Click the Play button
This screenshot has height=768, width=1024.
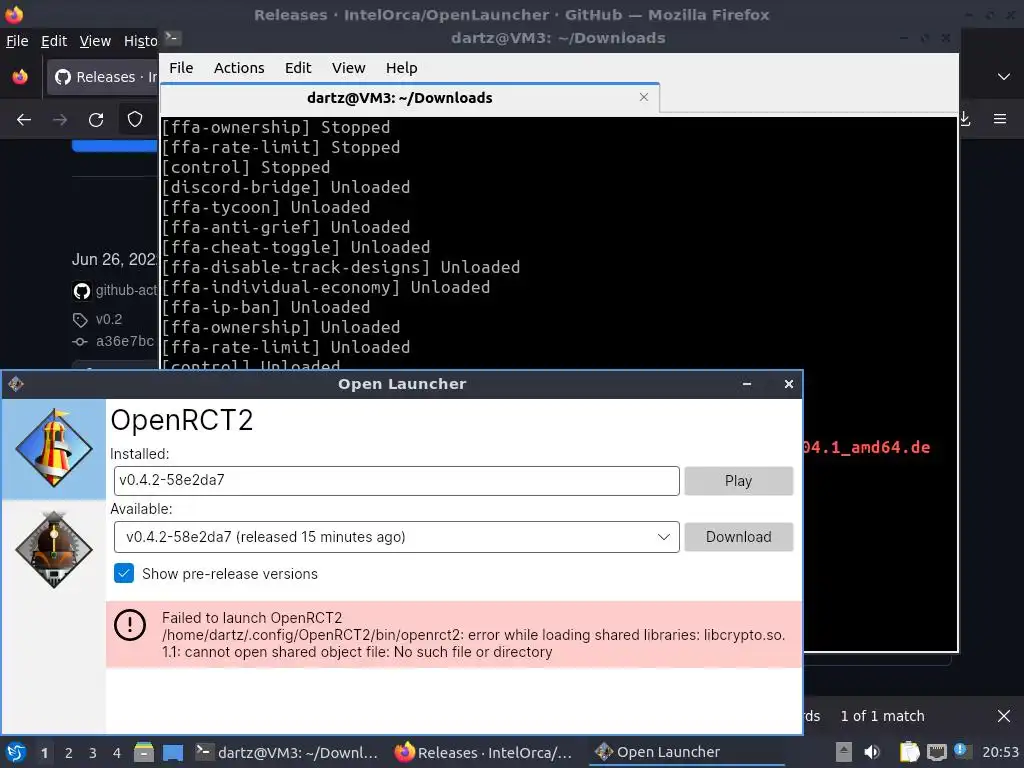pyautogui.click(x=739, y=481)
